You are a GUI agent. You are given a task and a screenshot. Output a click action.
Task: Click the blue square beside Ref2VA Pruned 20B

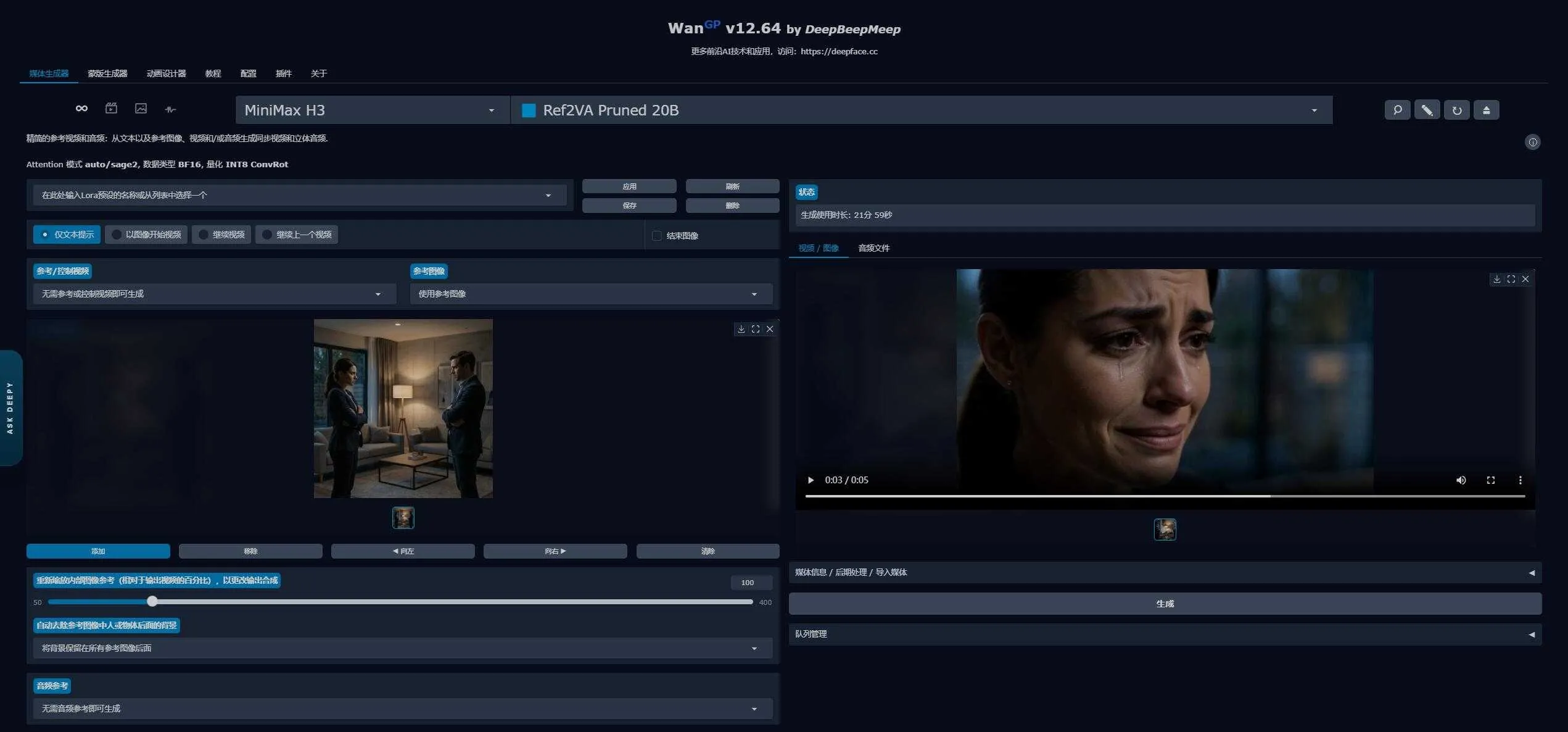tap(529, 110)
